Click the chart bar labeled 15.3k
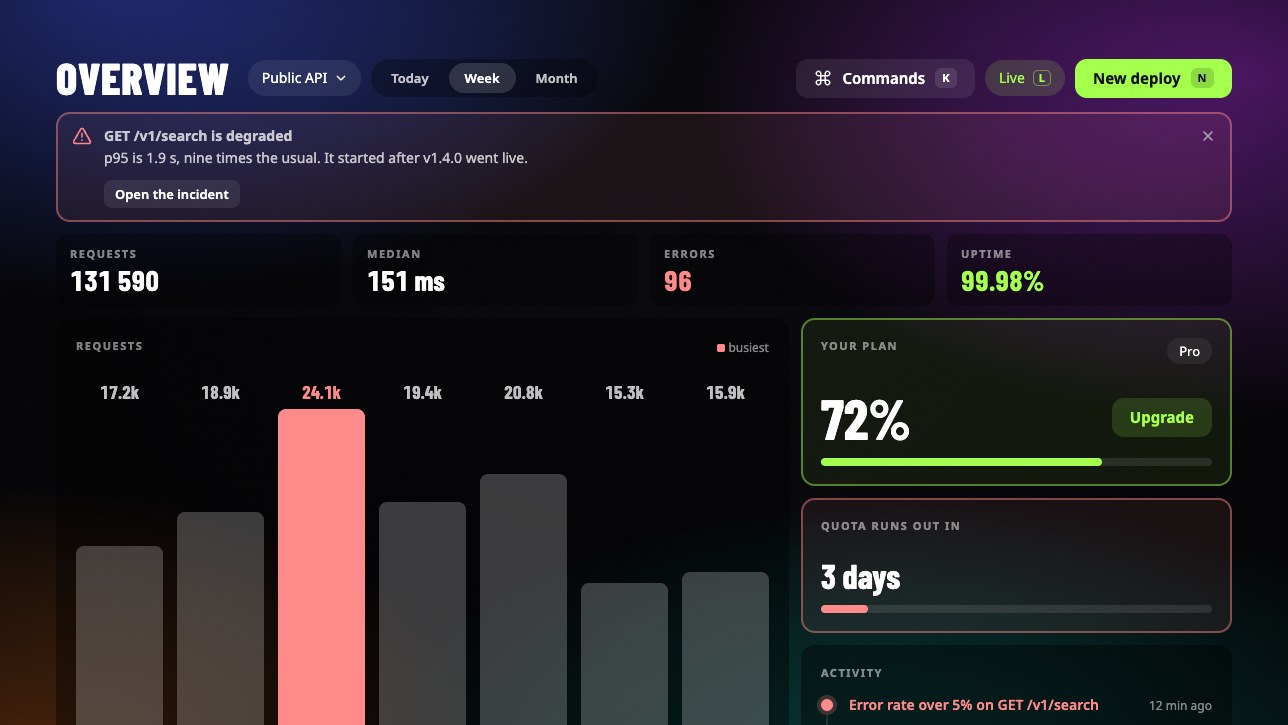The height and width of the screenshot is (725, 1288). tap(624, 654)
